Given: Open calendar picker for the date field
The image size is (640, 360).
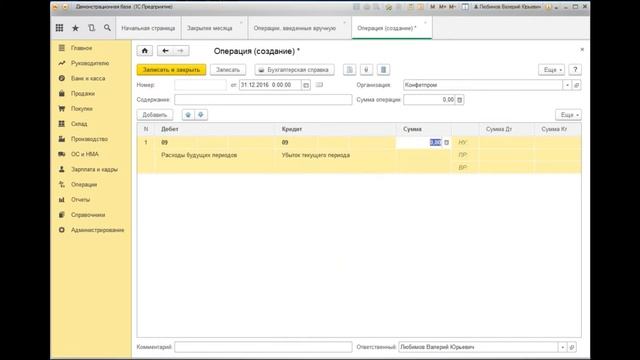Looking at the screenshot, I should click(306, 85).
